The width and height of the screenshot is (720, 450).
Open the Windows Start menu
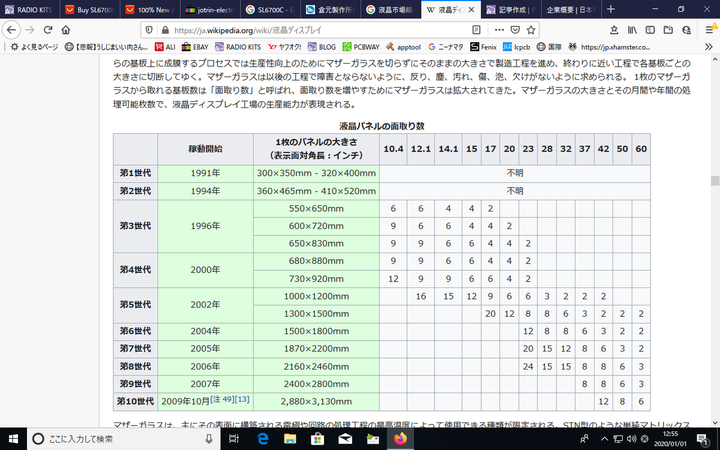click(13, 439)
